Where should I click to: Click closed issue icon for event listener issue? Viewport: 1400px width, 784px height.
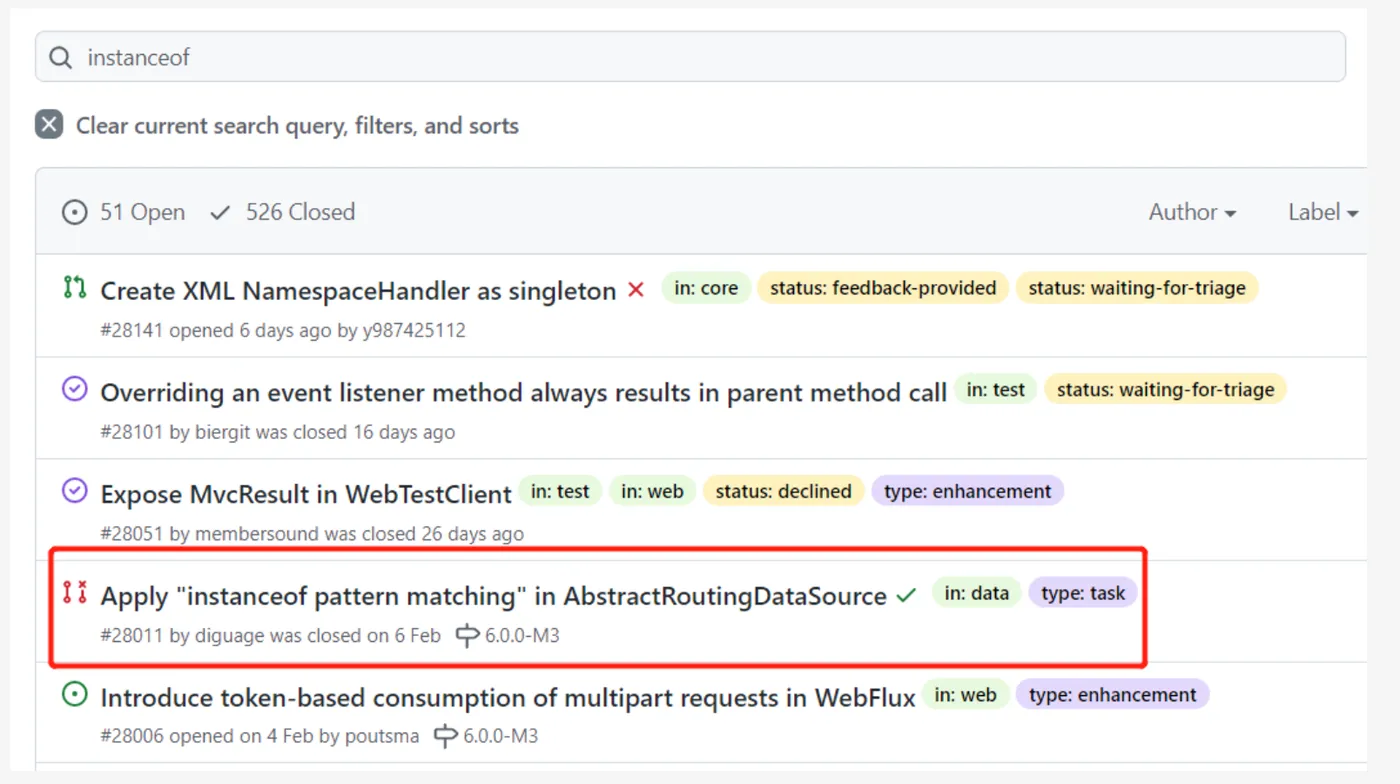tap(75, 389)
